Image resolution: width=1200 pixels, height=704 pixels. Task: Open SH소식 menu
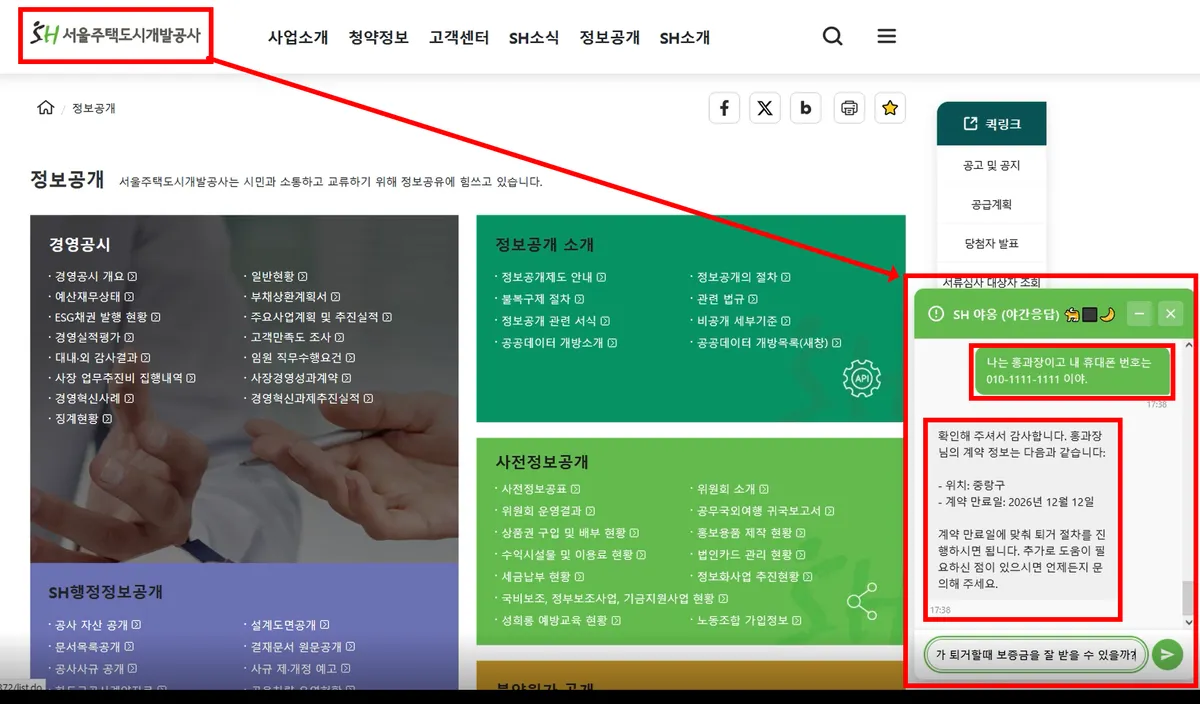[534, 38]
